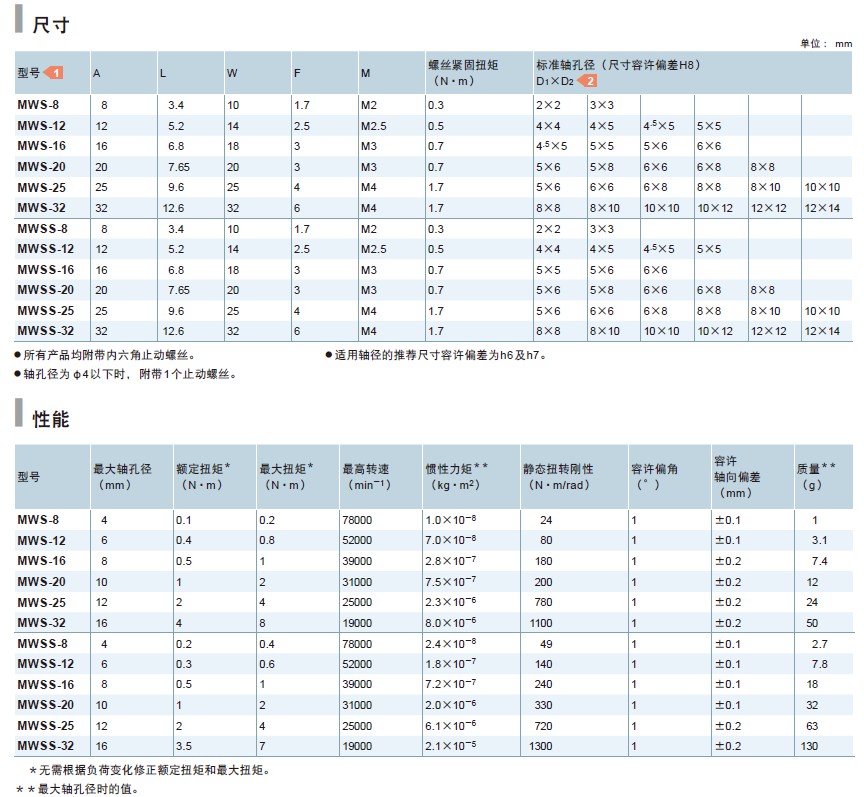864x797 pixels.
Task: Click bore size 3×3 in the MWSS-8 row
Action: point(602,229)
